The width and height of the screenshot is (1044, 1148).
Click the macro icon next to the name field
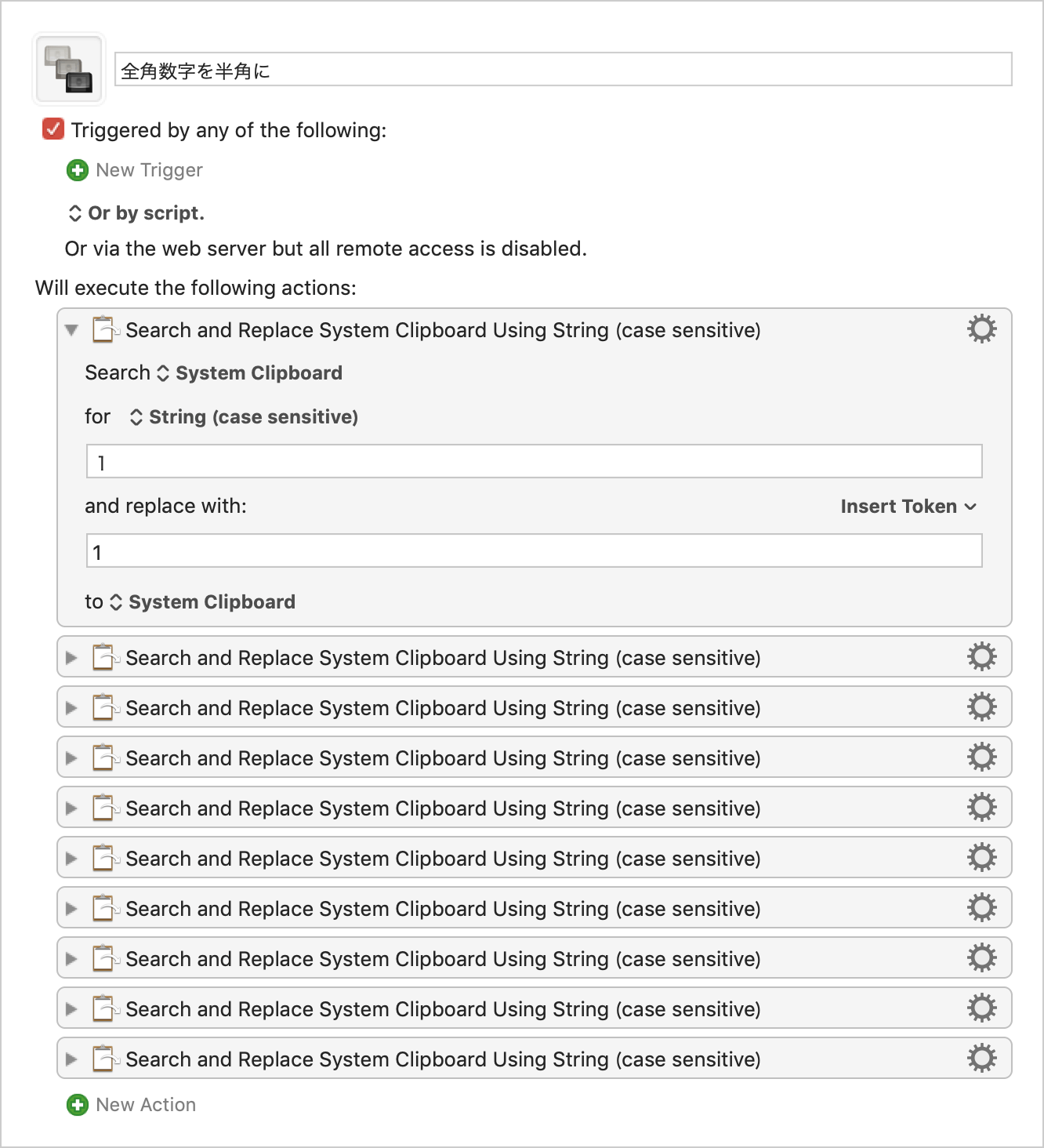pos(69,69)
